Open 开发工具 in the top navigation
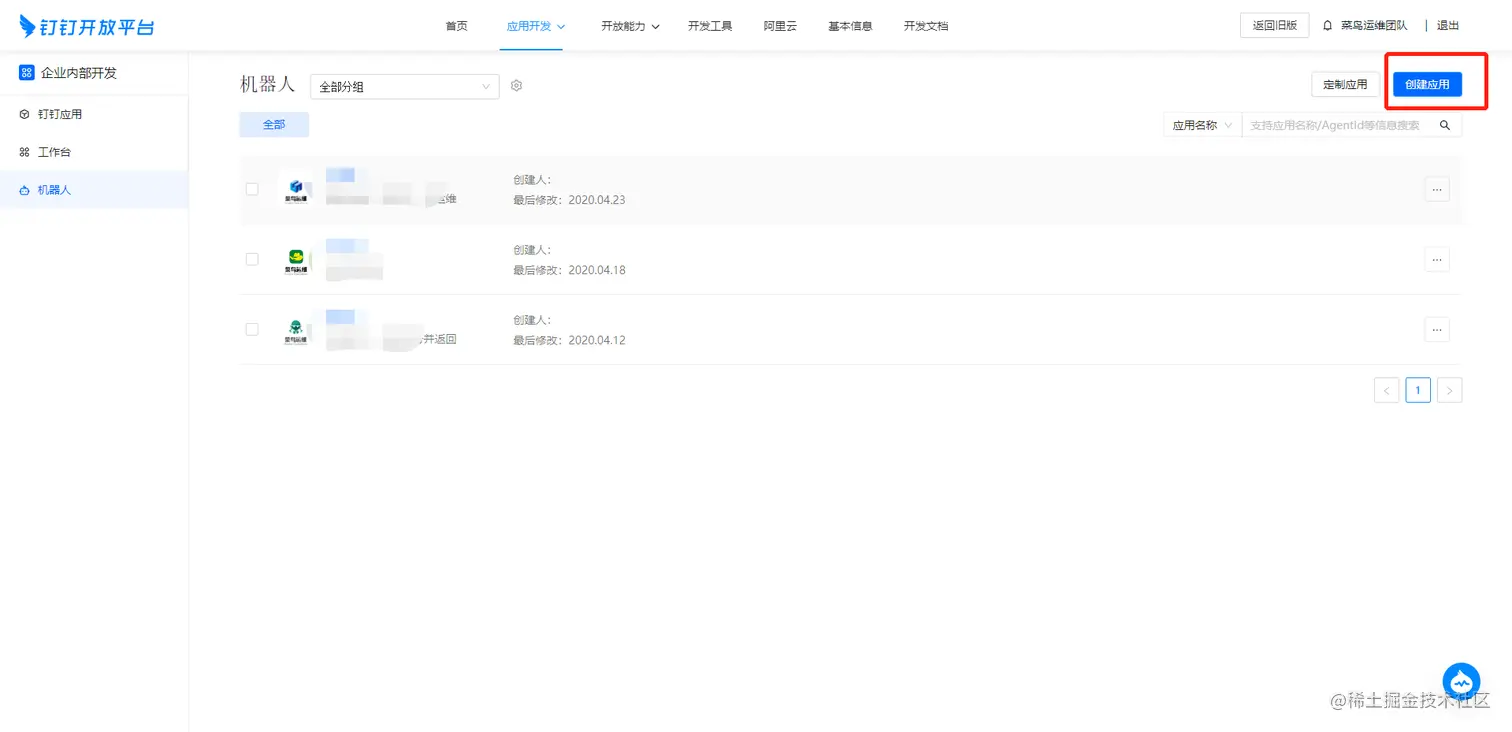 click(x=710, y=26)
